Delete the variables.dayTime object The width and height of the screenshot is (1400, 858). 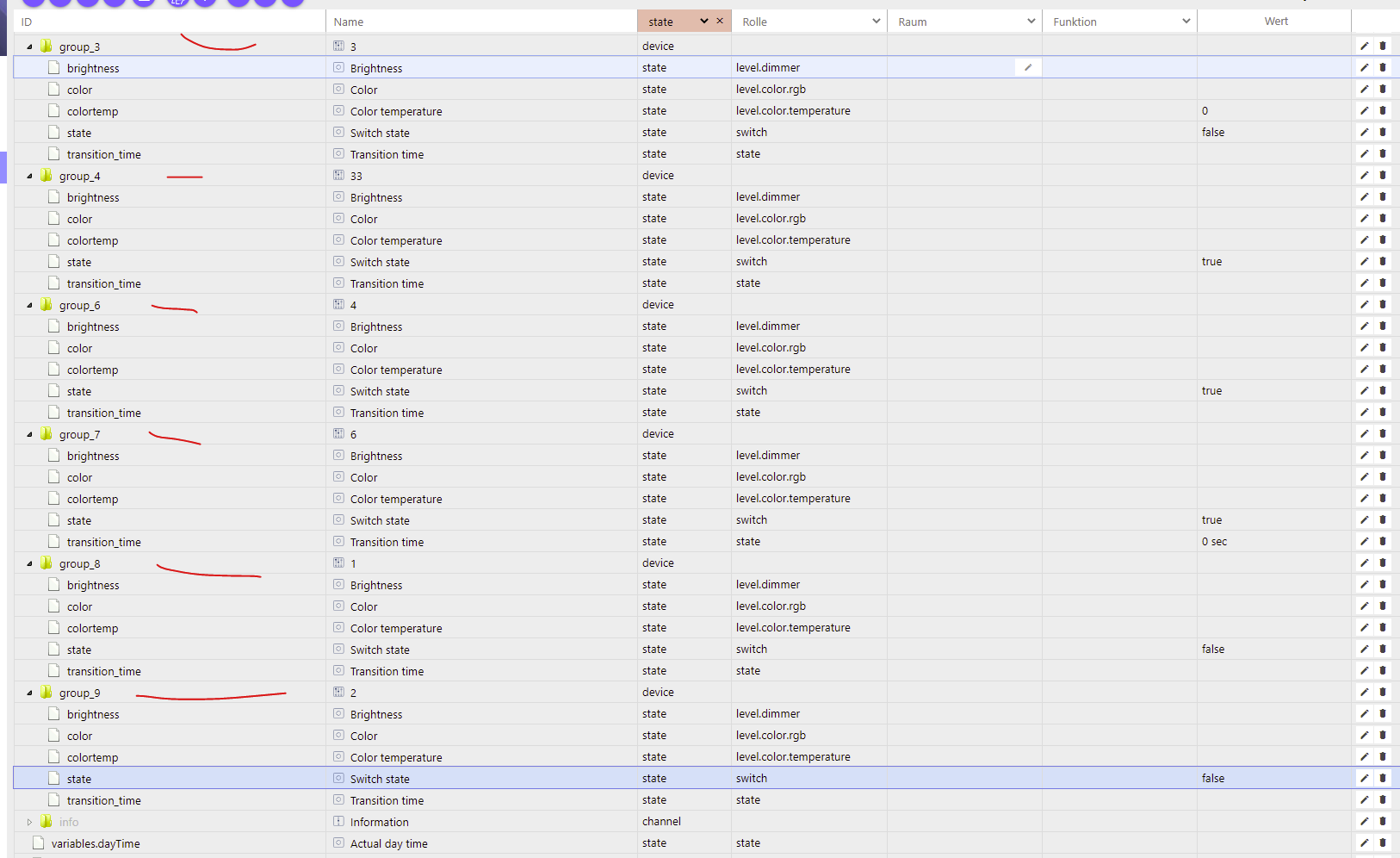pos(1383,842)
